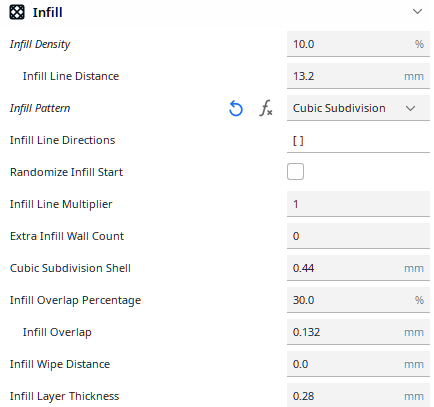
Task: Click the Infill Density setting label
Action: coord(40,44)
